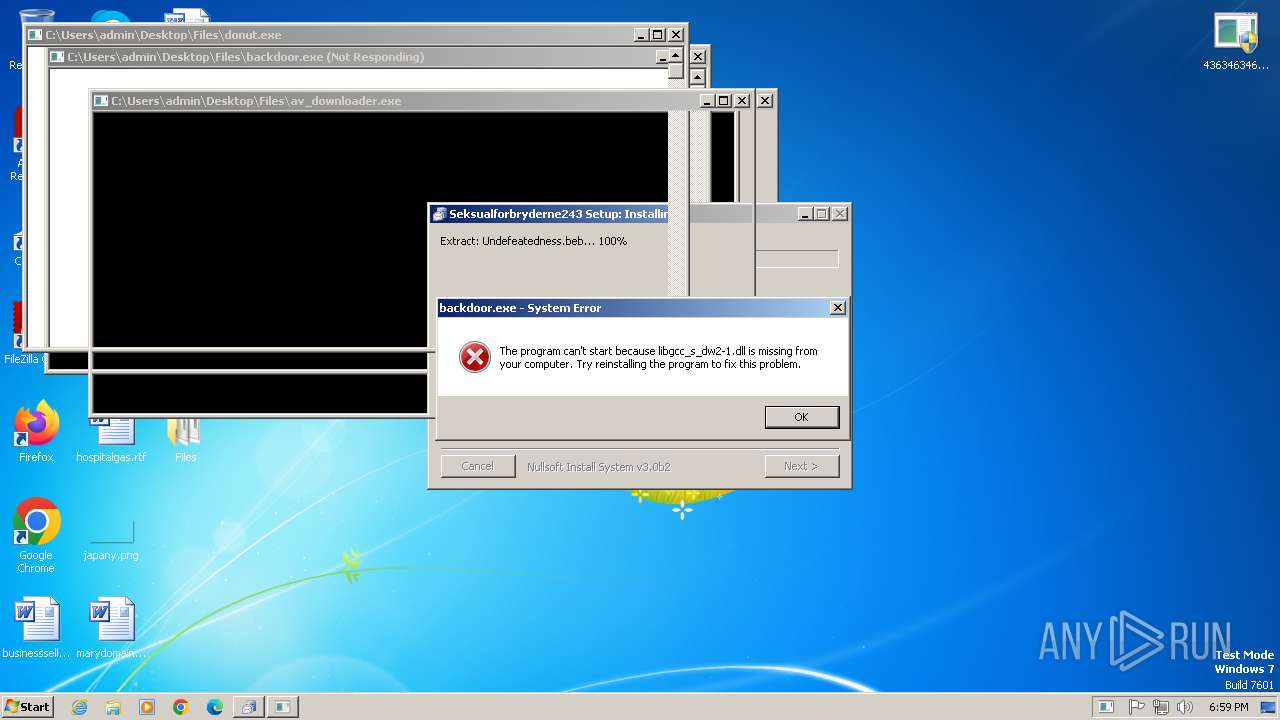Click the tray icon left of the flag
The image size is (1280, 720).
tap(1106, 707)
